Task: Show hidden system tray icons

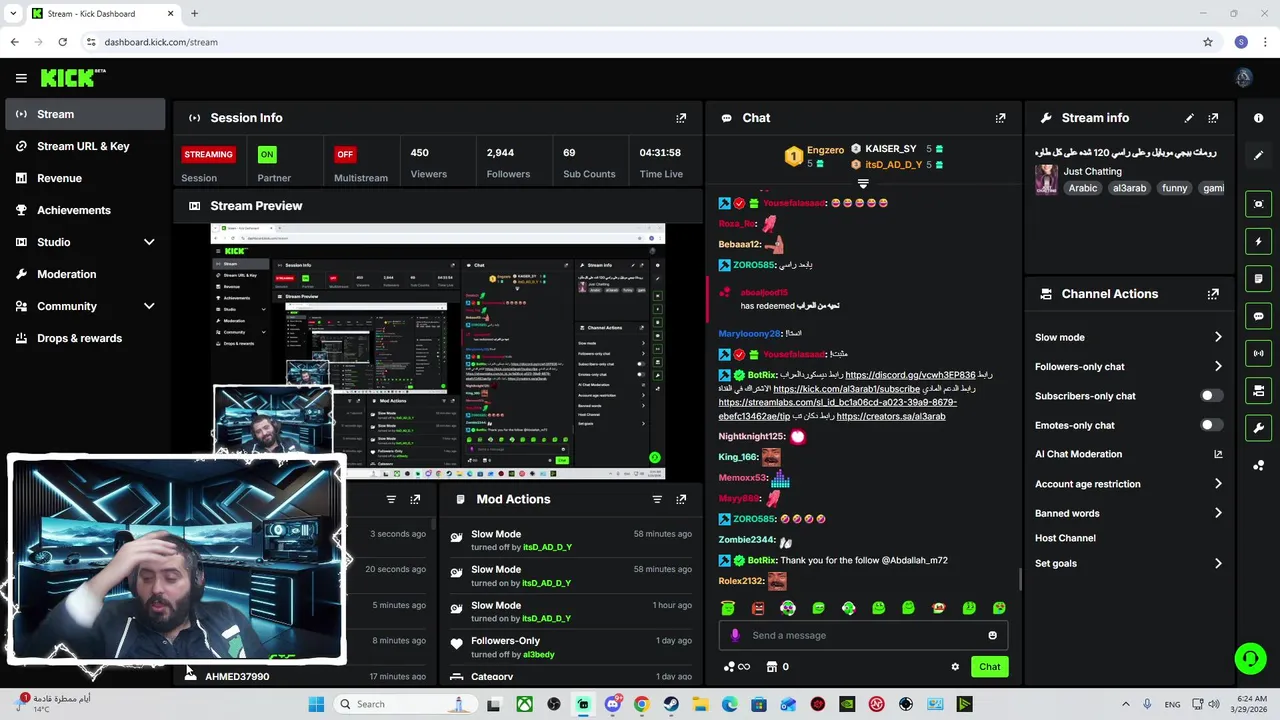Action: [x=1125, y=704]
